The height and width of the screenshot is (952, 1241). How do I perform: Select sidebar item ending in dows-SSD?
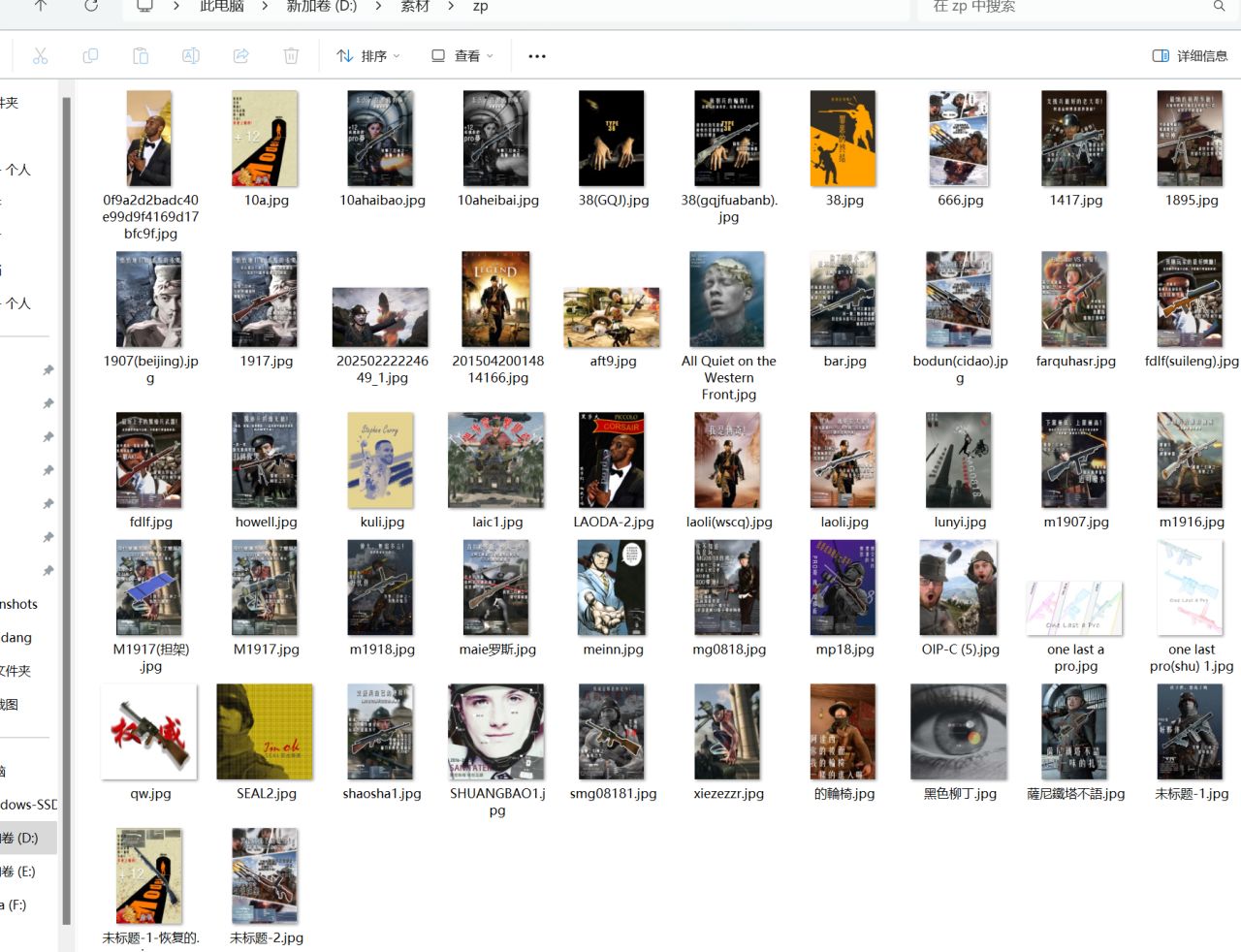click(x=27, y=805)
